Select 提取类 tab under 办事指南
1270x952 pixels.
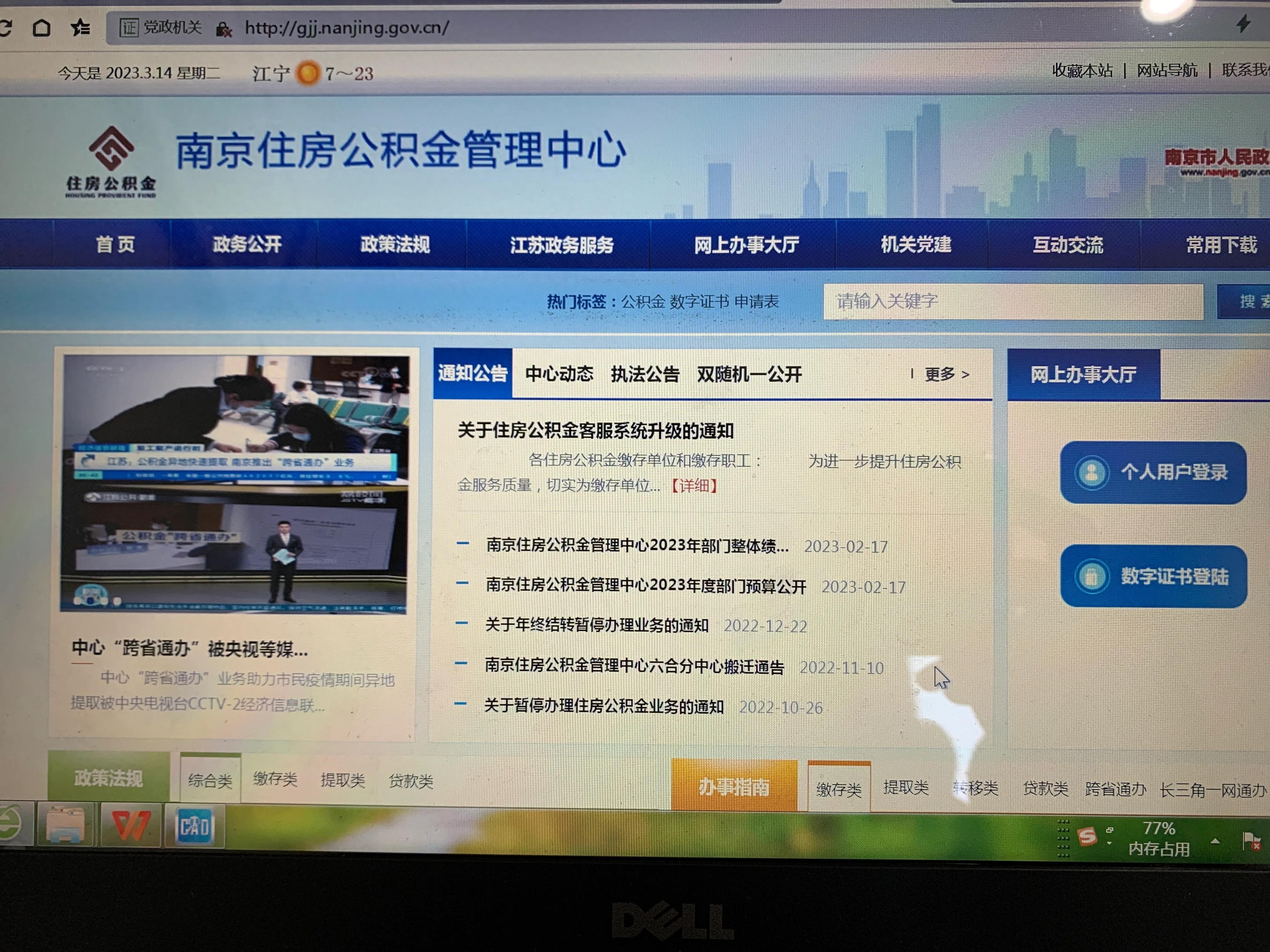pos(906,787)
